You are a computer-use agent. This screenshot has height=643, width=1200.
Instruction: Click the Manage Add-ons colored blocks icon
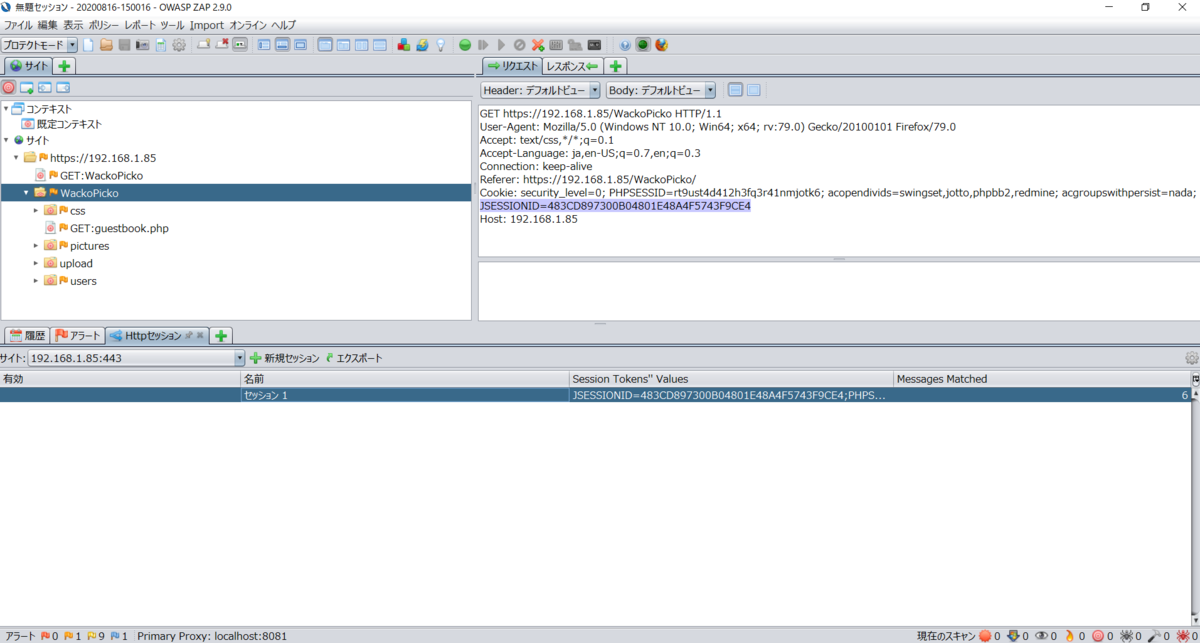pos(403,45)
